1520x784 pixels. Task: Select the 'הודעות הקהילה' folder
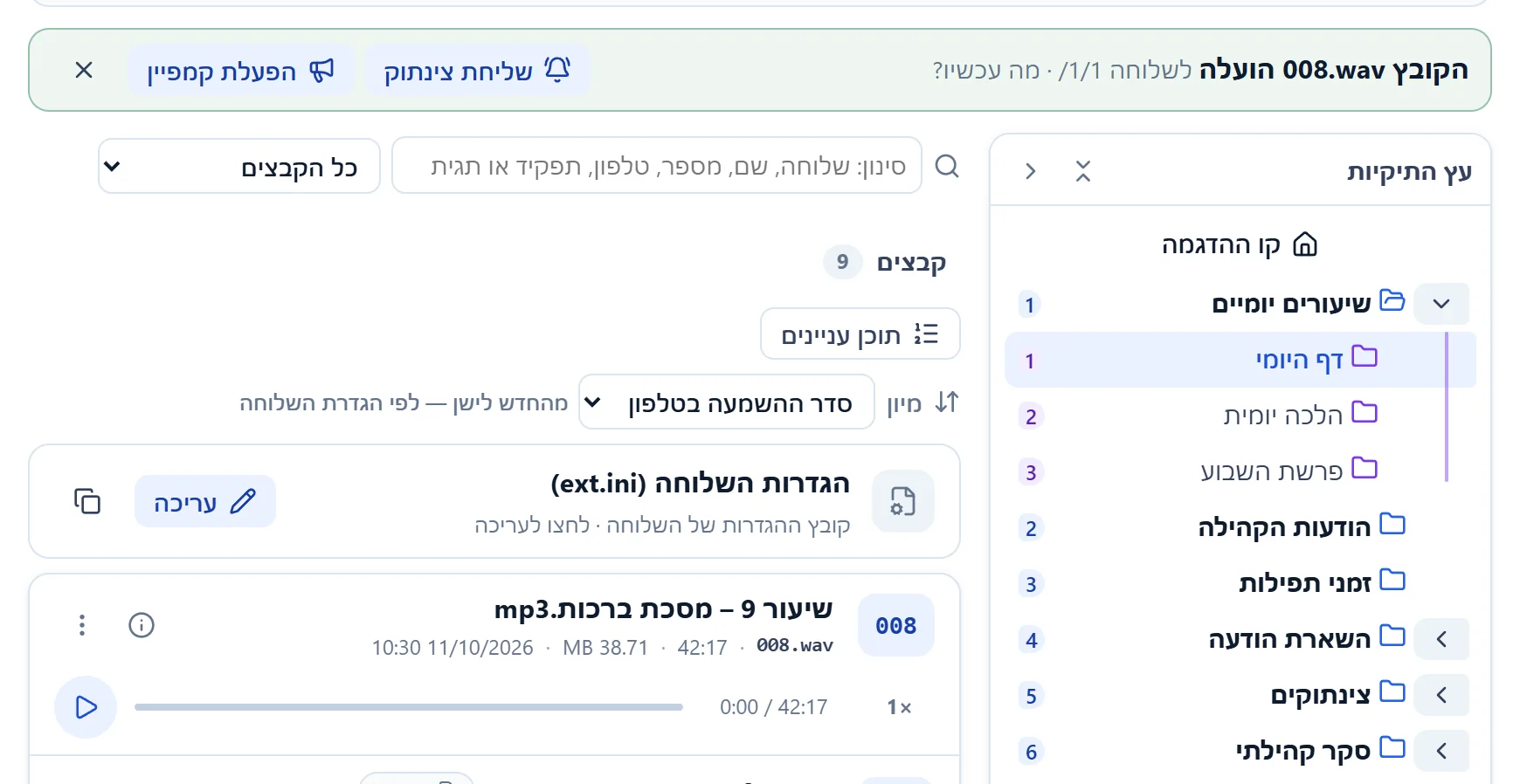tap(1302, 527)
